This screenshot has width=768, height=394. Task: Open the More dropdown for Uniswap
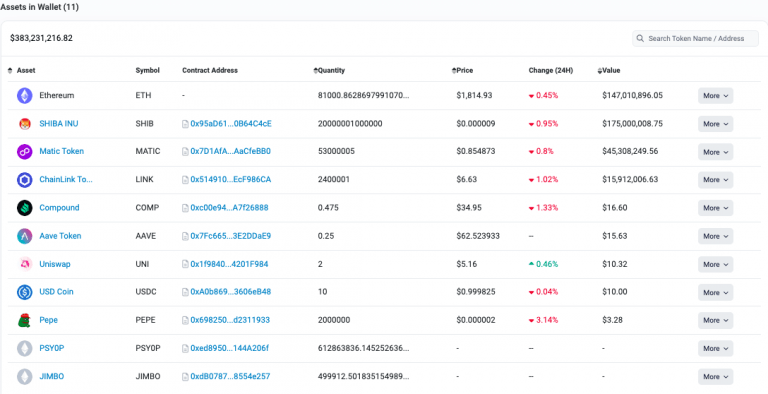point(715,265)
